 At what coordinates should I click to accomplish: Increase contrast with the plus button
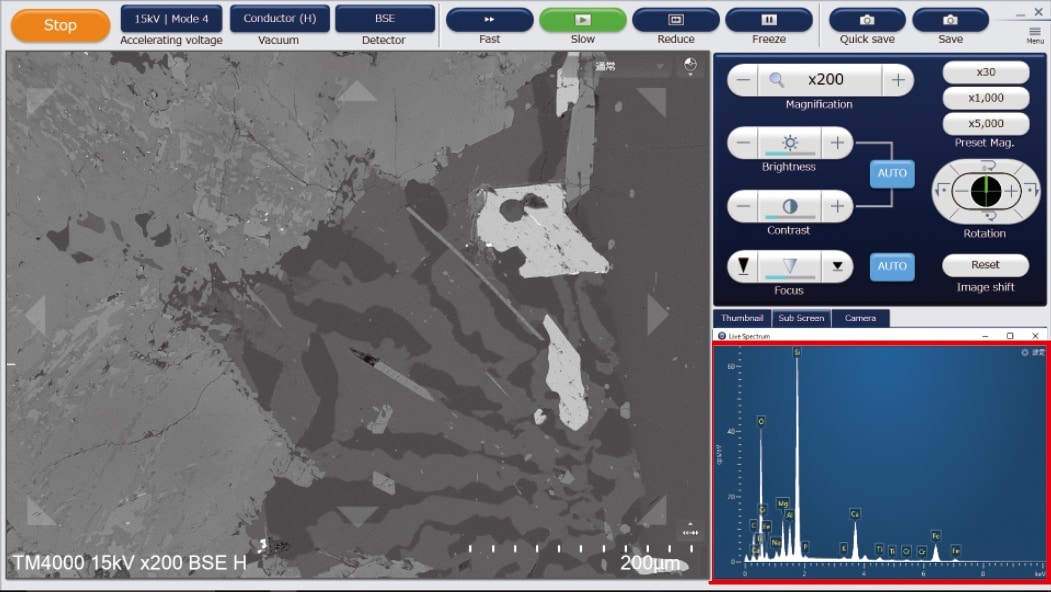[837, 207]
